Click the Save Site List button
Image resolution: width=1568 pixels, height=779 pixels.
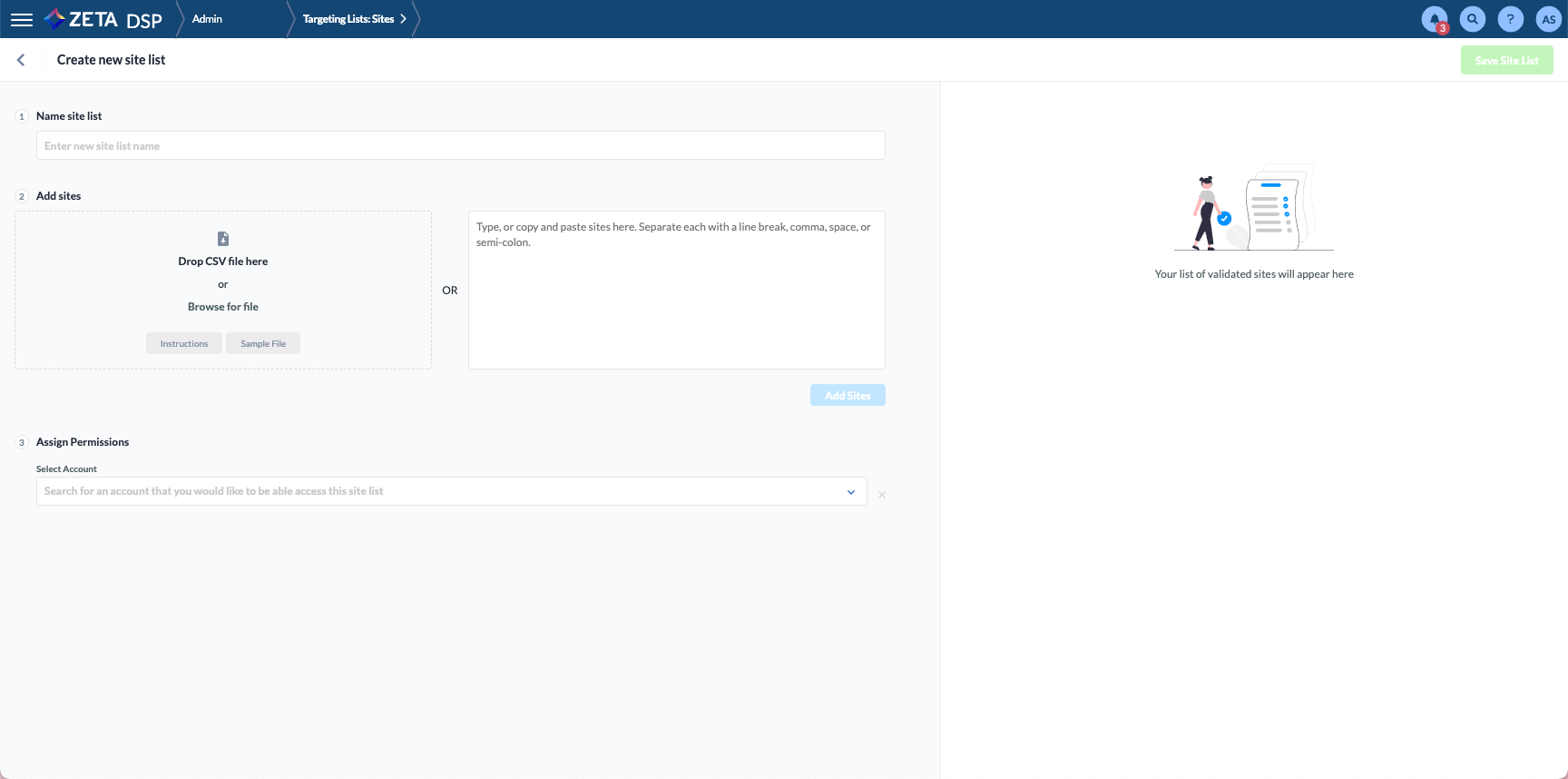tap(1506, 61)
